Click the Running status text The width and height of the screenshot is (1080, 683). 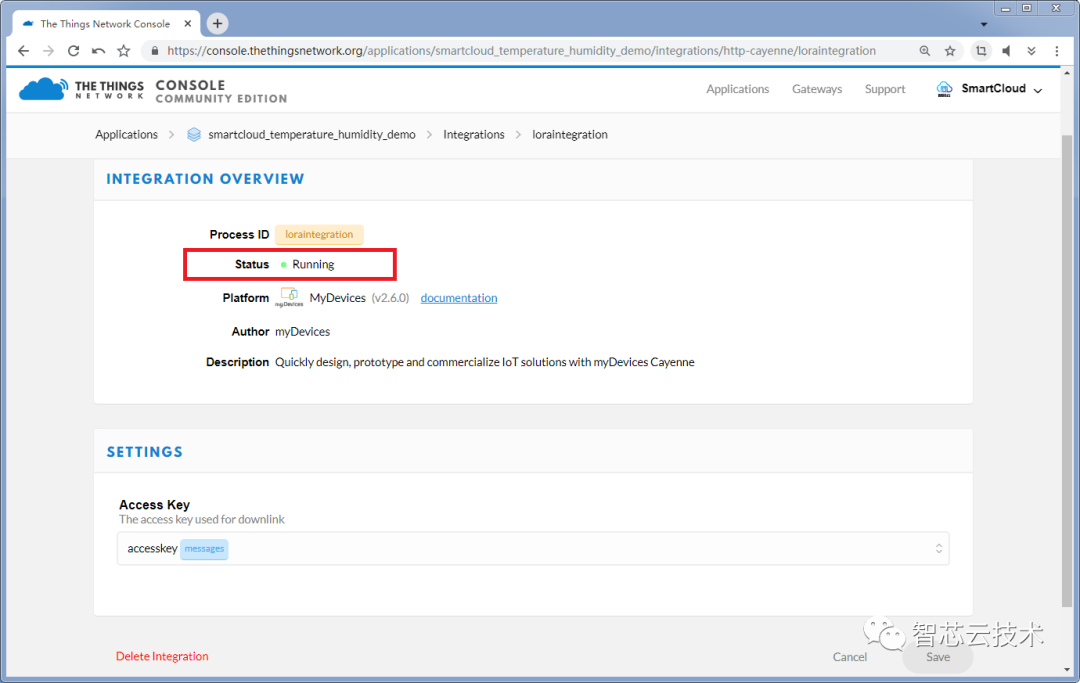coord(313,264)
